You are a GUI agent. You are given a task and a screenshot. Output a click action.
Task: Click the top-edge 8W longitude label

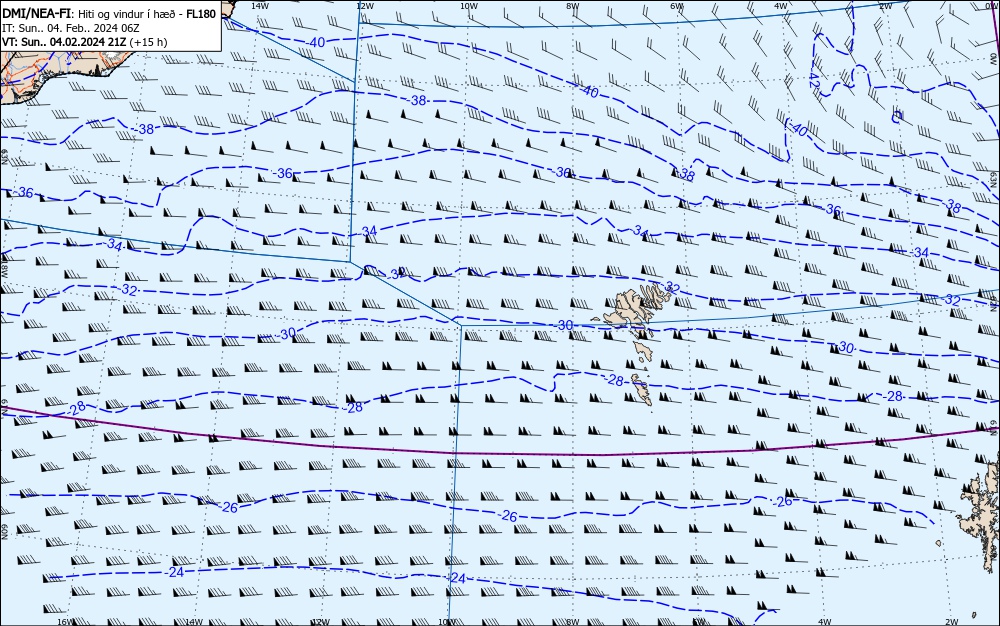[x=573, y=5]
